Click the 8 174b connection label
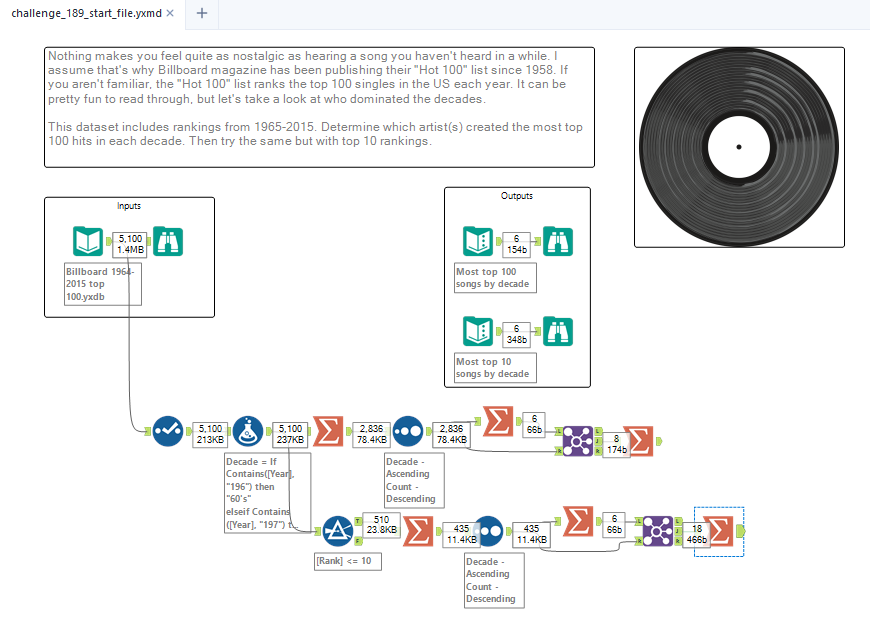Image resolution: width=870 pixels, height=617 pixels. coord(616,444)
